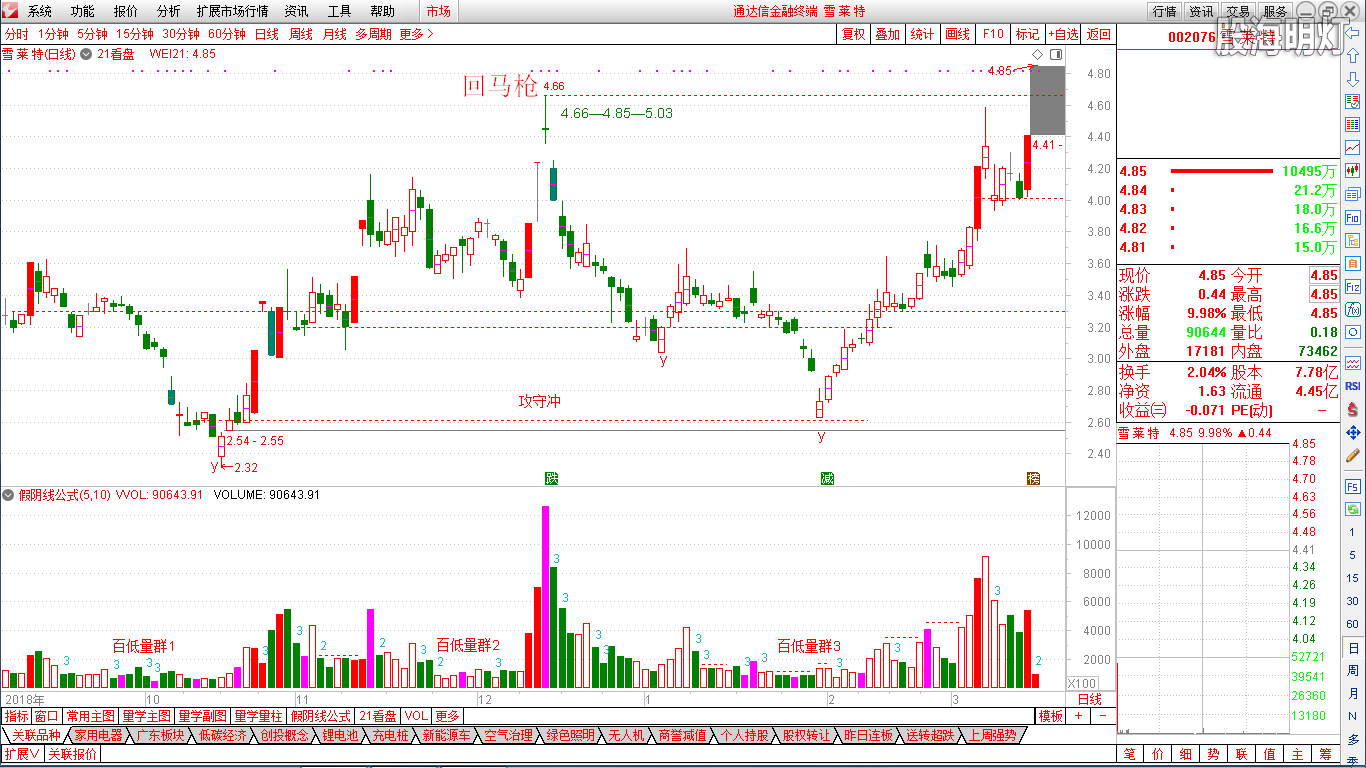Click the 筹 chip distribution tab at bottom right

pyautogui.click(x=1325, y=754)
